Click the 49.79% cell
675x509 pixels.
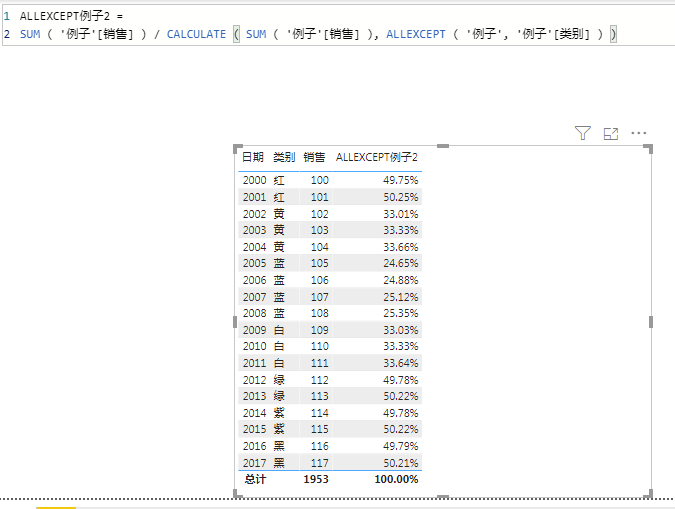click(x=400, y=447)
